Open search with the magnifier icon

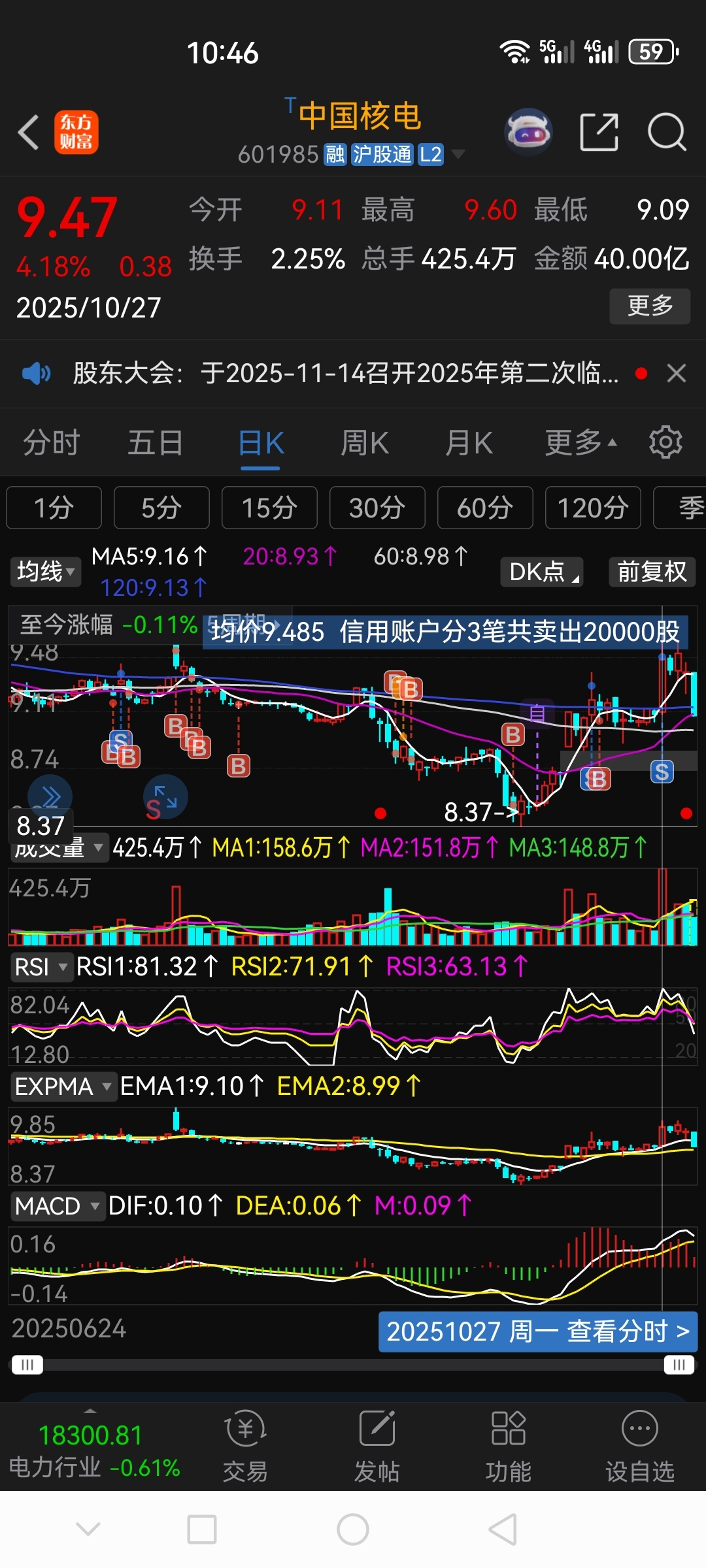point(667,132)
